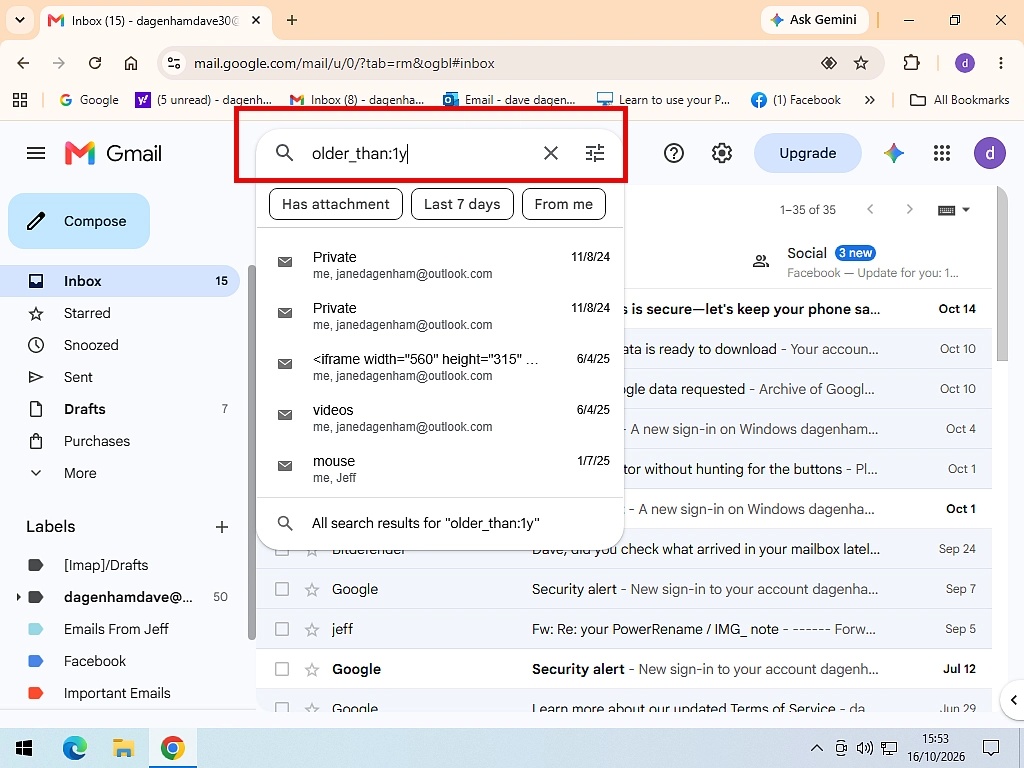
Task: Open the Drafts folder
Action: click(120, 409)
